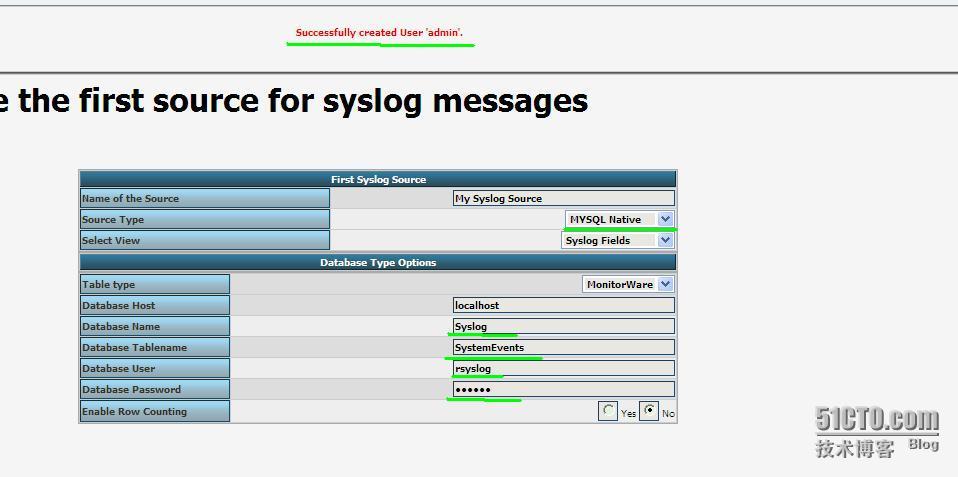
Task: Click the 'Database Tablename' label
Action: click(x=155, y=348)
